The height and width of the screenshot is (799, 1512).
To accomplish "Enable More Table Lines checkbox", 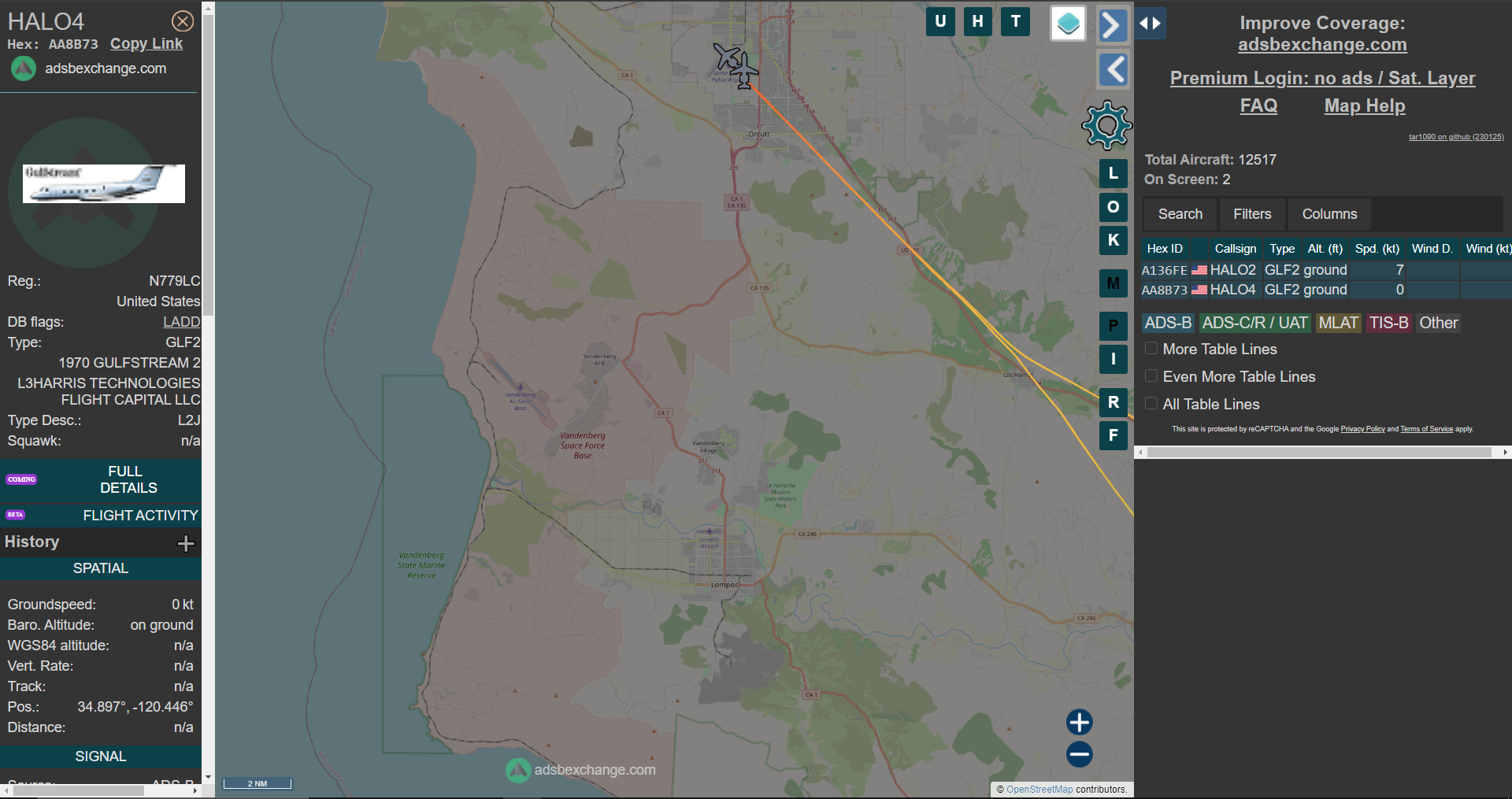I will pos(1151,348).
